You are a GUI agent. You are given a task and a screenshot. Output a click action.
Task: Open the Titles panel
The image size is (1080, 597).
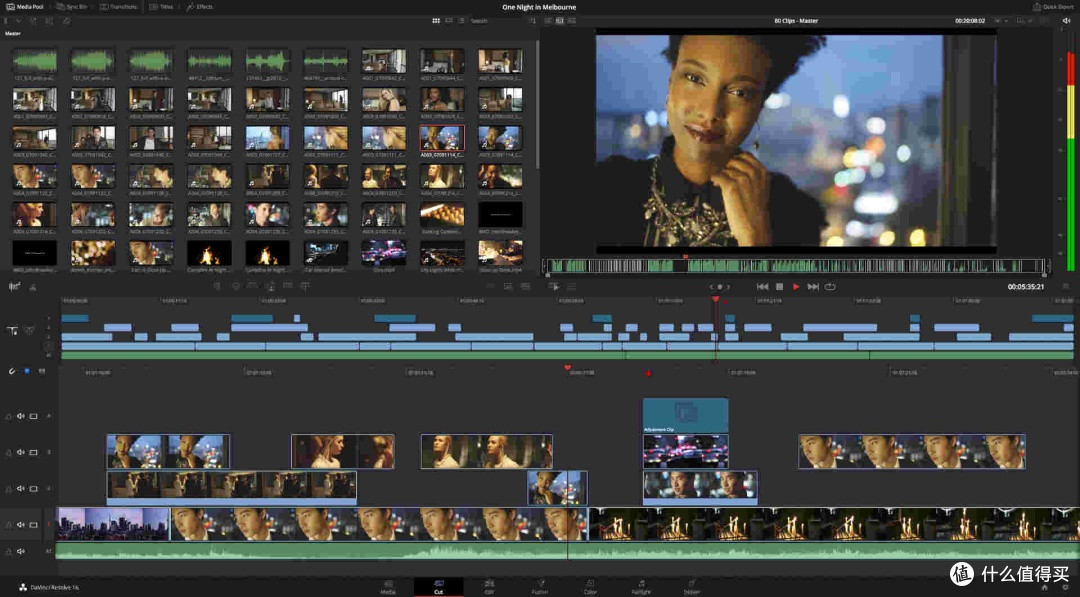(x=162, y=7)
